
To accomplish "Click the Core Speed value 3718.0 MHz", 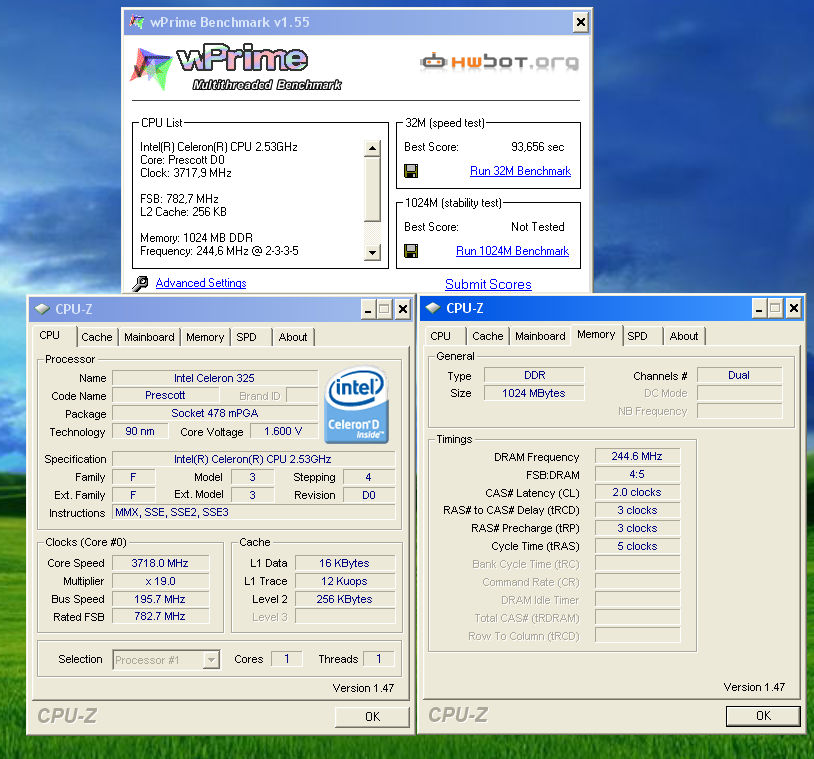I will point(160,563).
